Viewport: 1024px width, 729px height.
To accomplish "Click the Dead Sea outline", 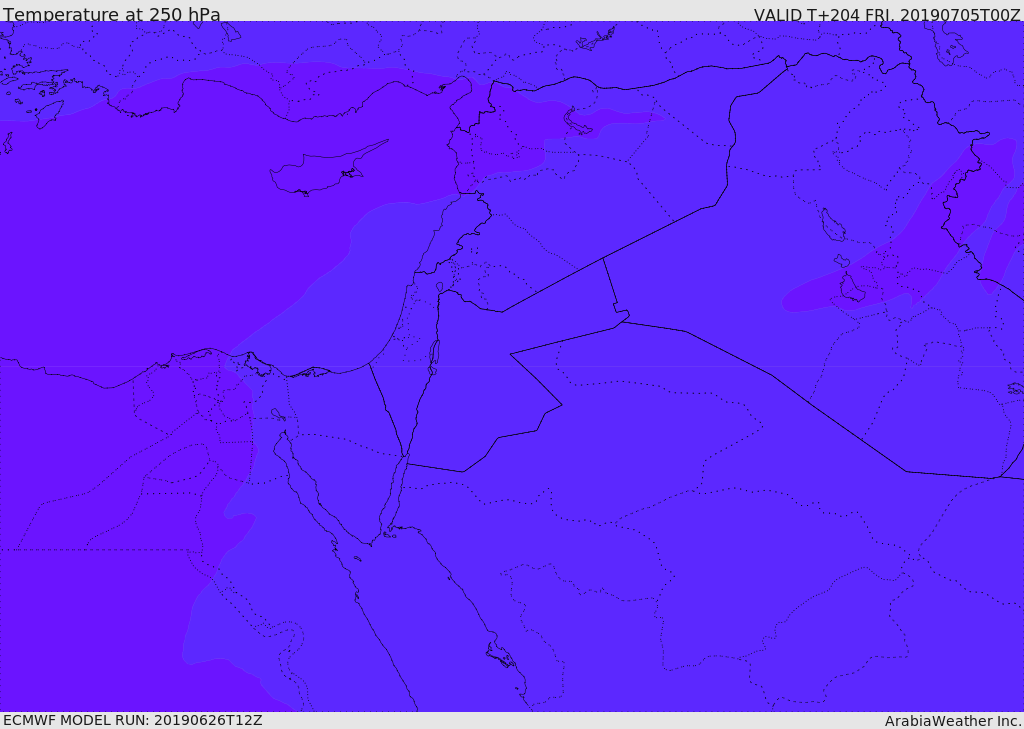I will (x=433, y=357).
